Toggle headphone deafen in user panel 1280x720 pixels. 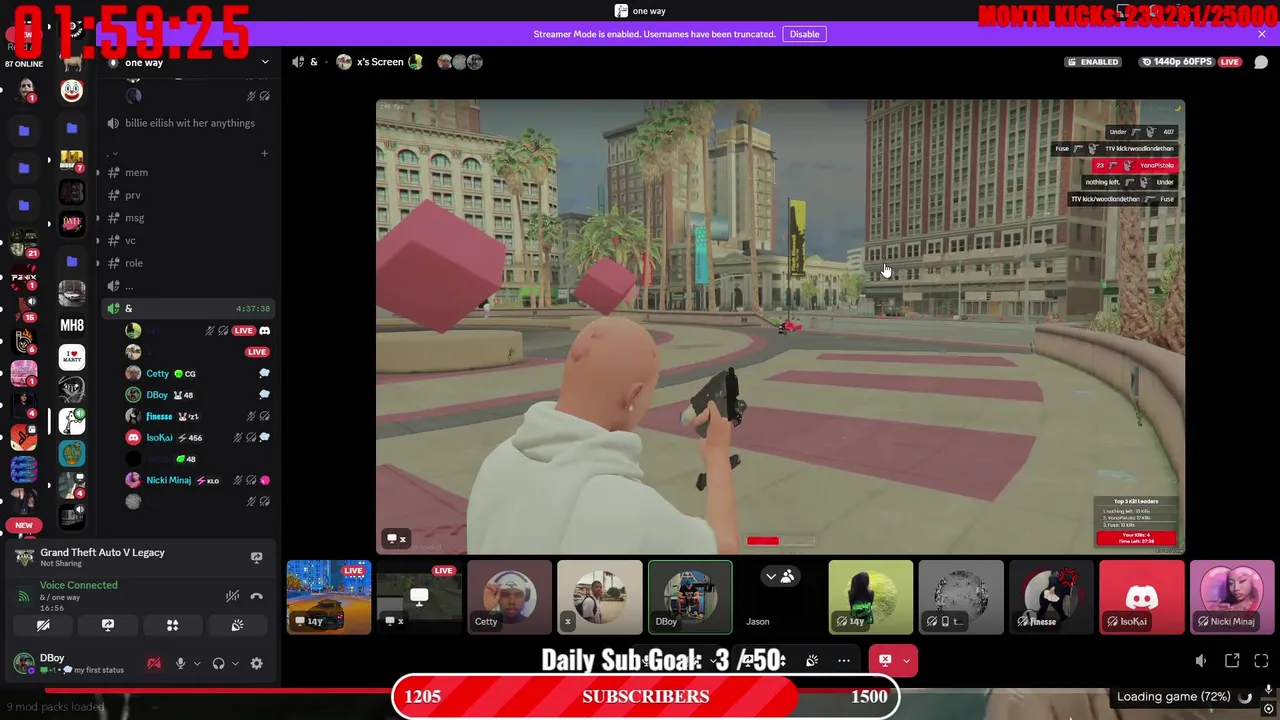coord(218,663)
